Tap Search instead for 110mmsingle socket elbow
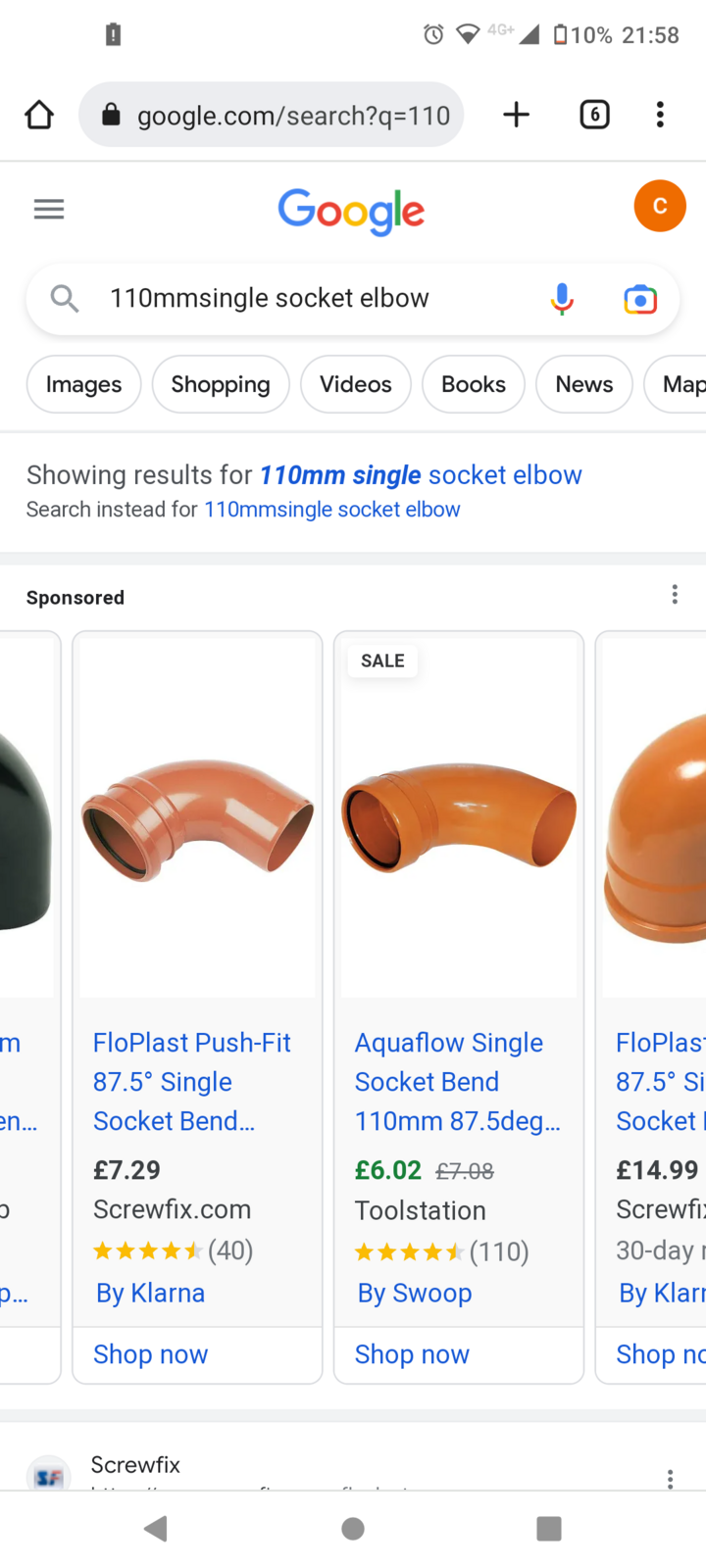 tap(331, 510)
